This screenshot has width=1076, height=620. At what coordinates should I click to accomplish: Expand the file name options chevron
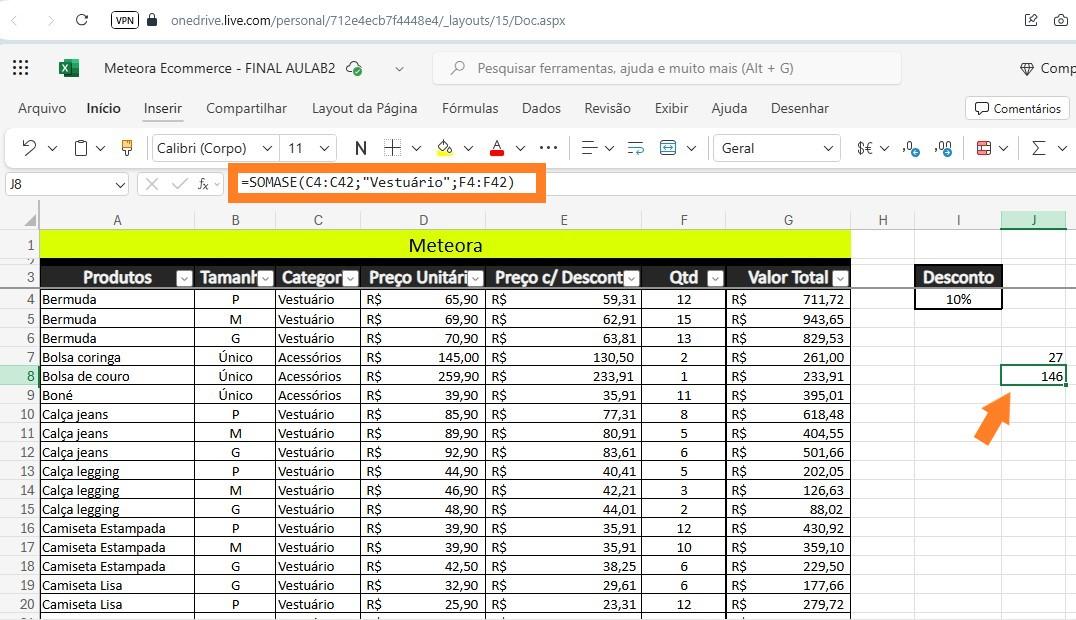click(x=399, y=69)
